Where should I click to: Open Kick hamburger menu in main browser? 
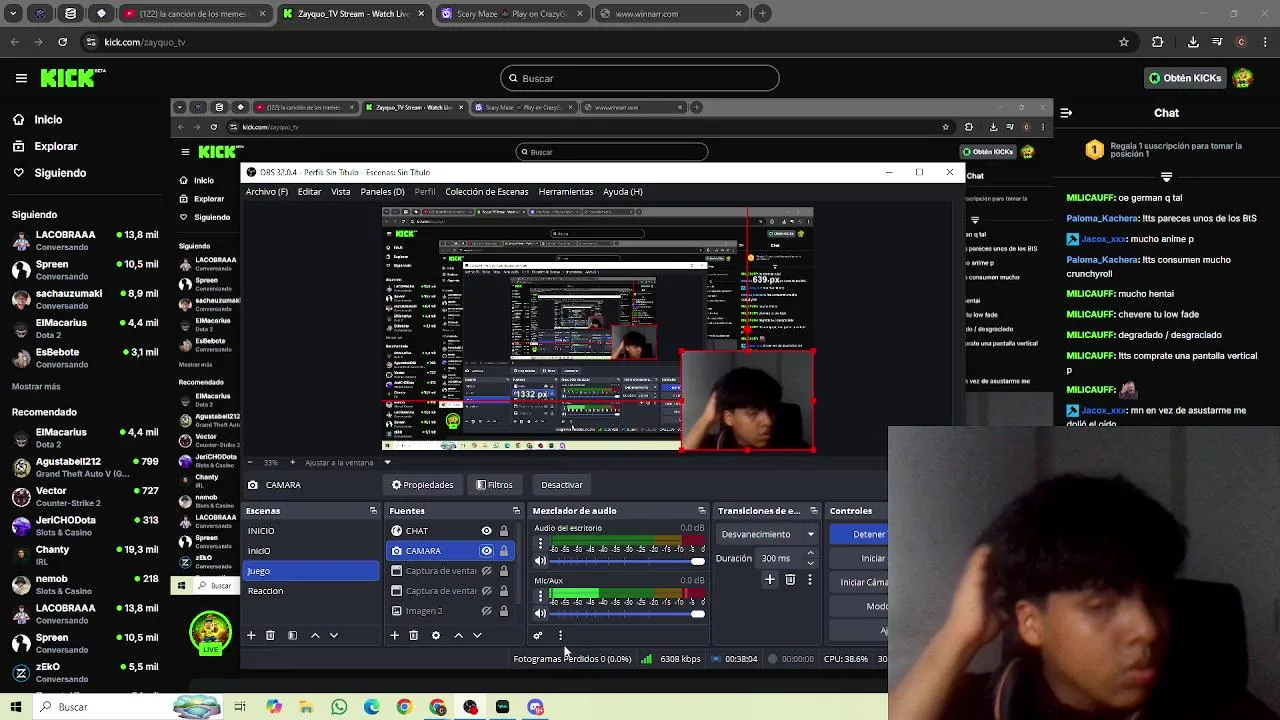[x=21, y=78]
